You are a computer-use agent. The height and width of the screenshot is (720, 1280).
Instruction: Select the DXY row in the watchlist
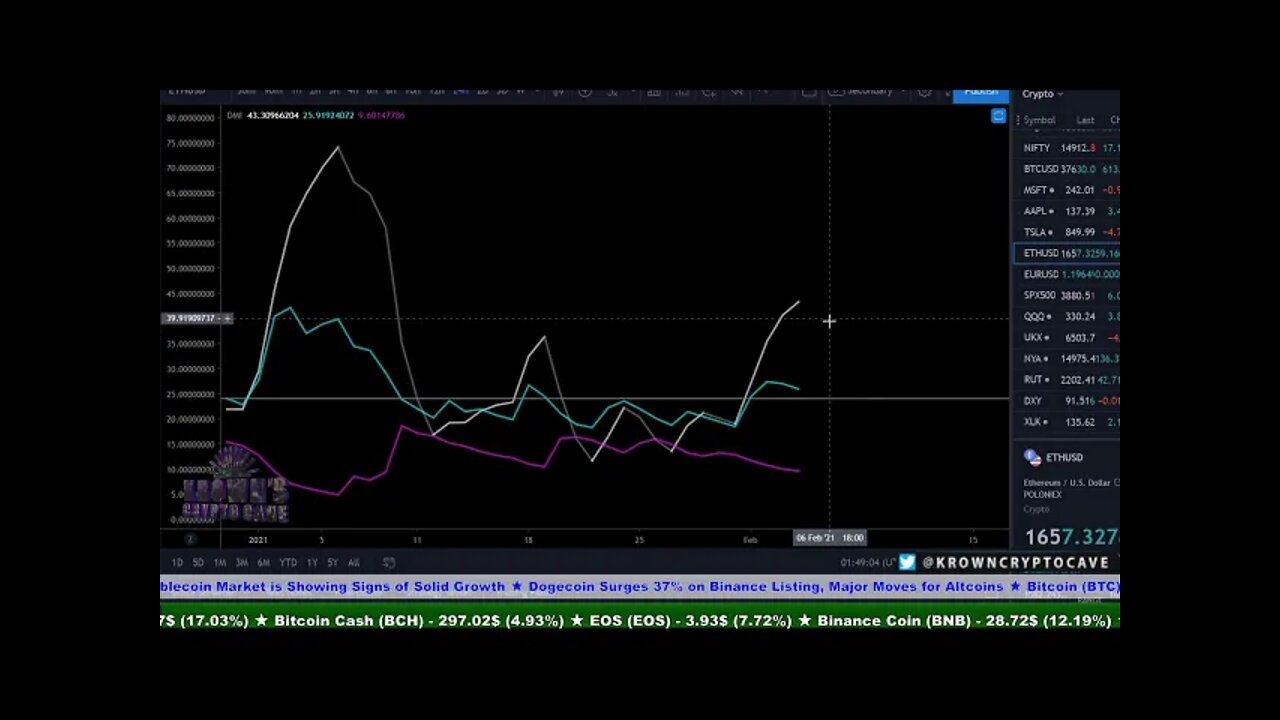click(1066, 401)
